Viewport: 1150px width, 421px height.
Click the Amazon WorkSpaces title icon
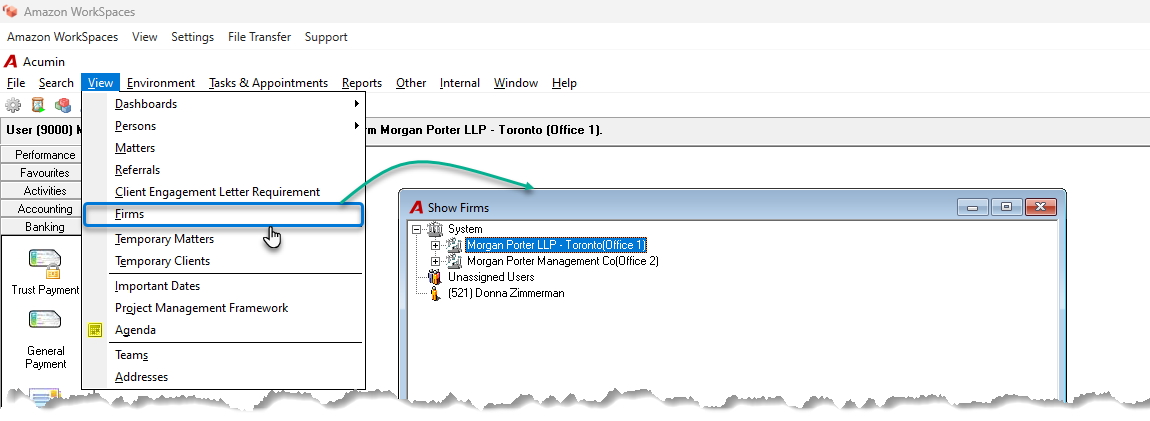10,12
